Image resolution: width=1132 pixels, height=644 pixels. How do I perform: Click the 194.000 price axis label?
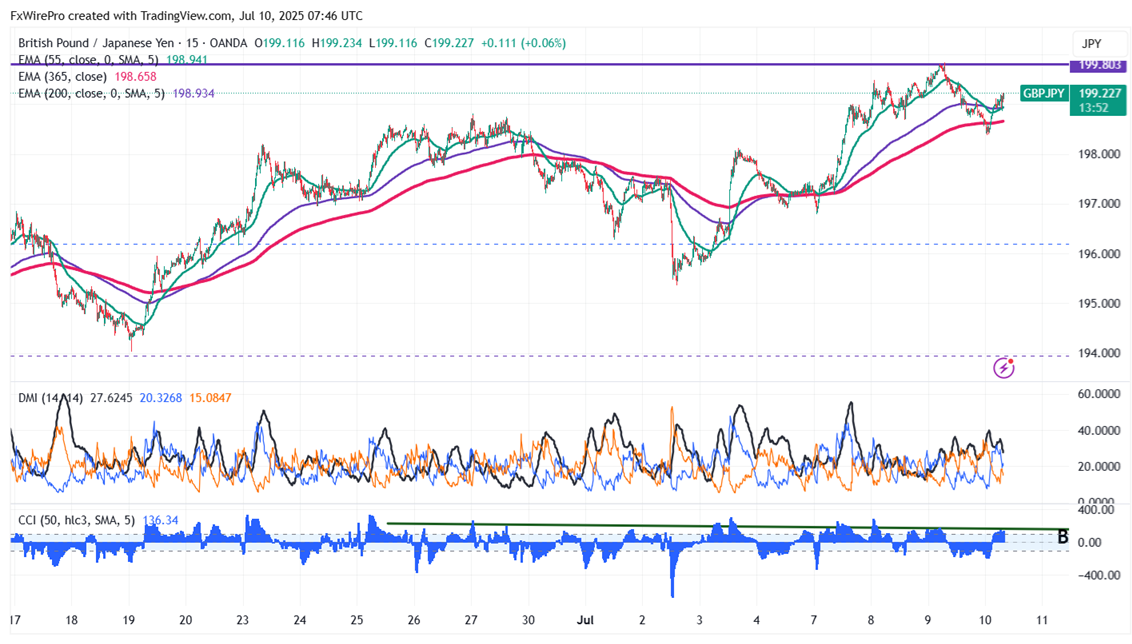point(1099,353)
